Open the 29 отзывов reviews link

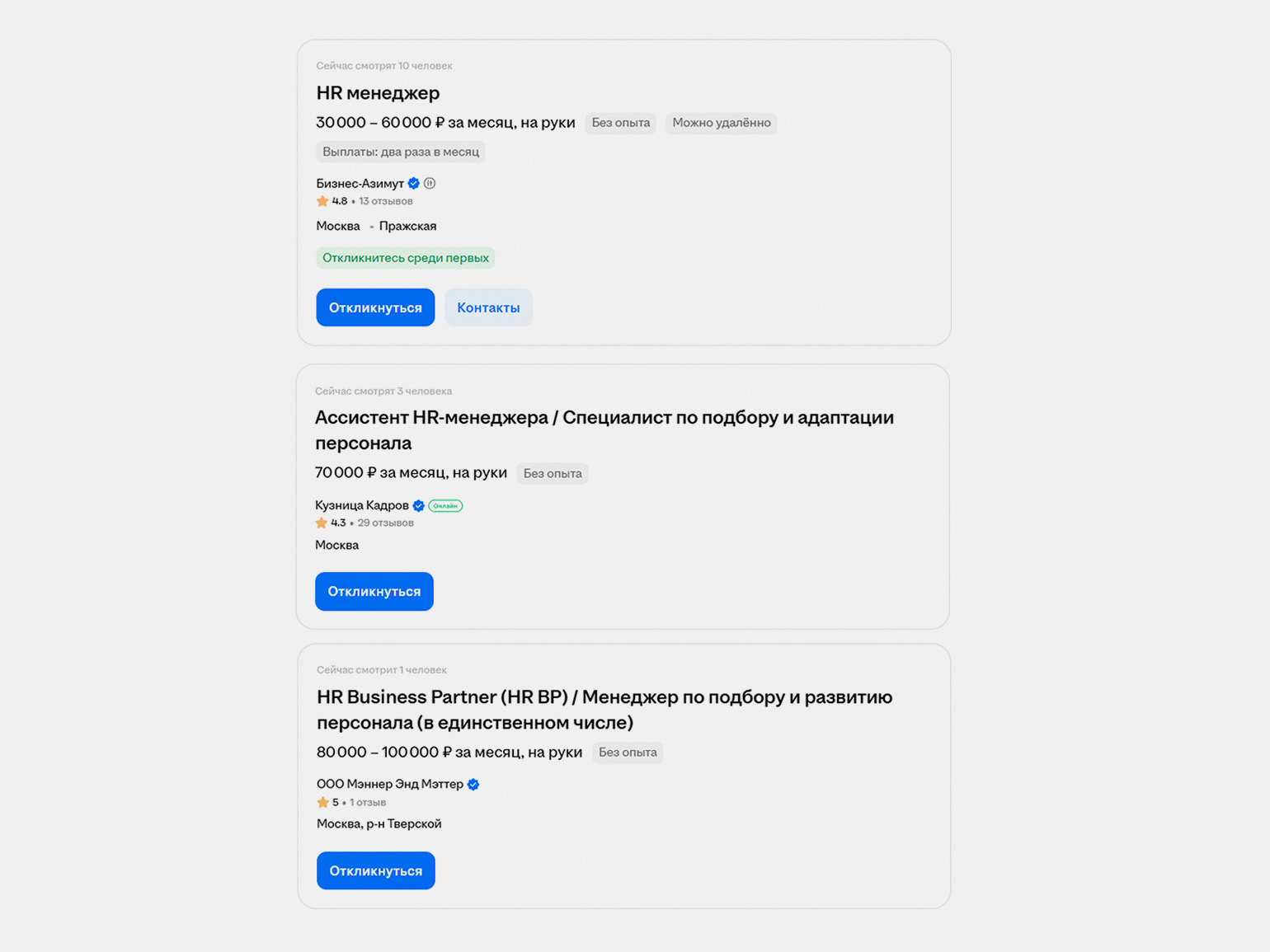click(x=386, y=523)
